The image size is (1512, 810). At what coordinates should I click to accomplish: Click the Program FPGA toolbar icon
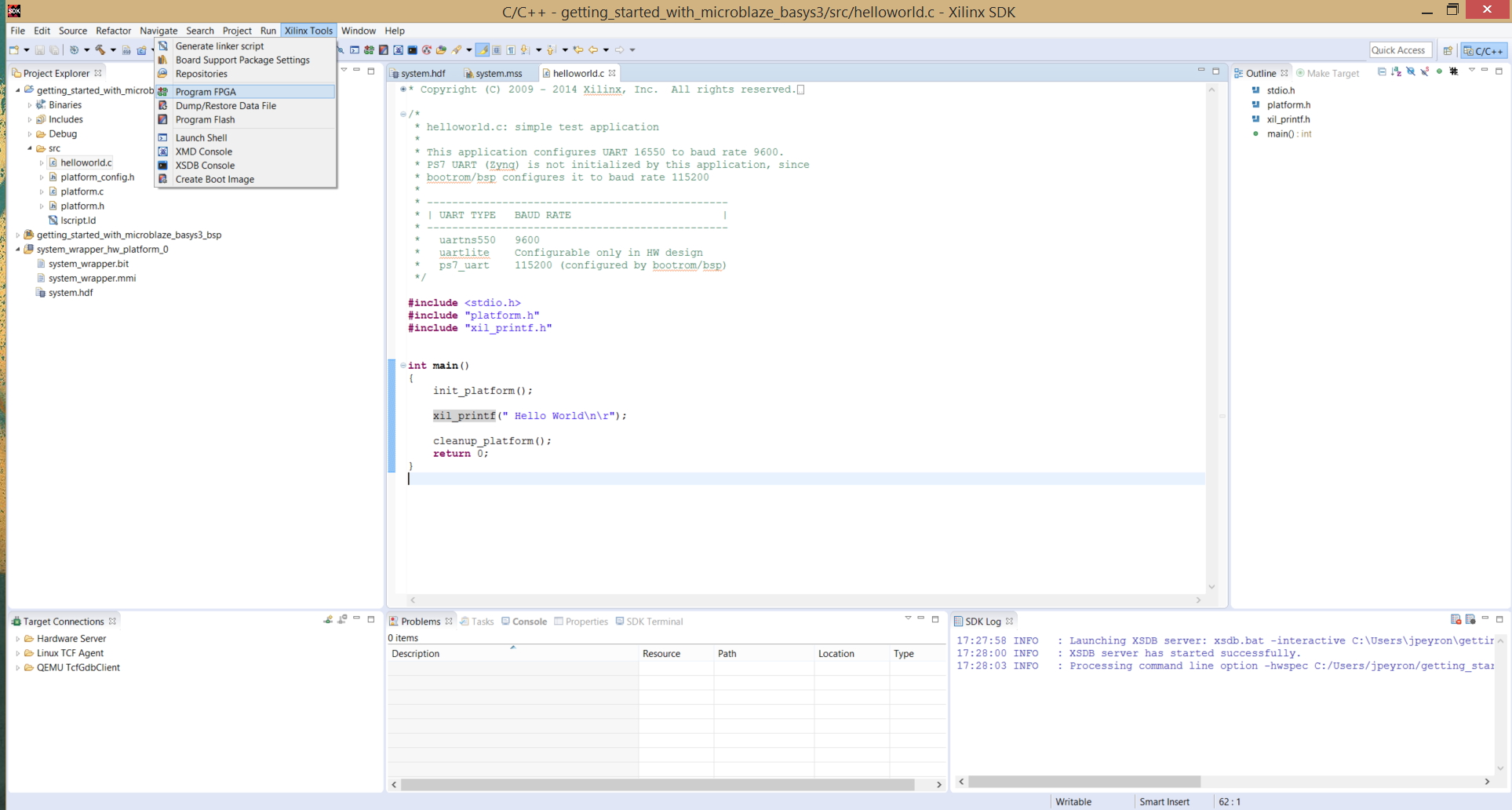[369, 50]
